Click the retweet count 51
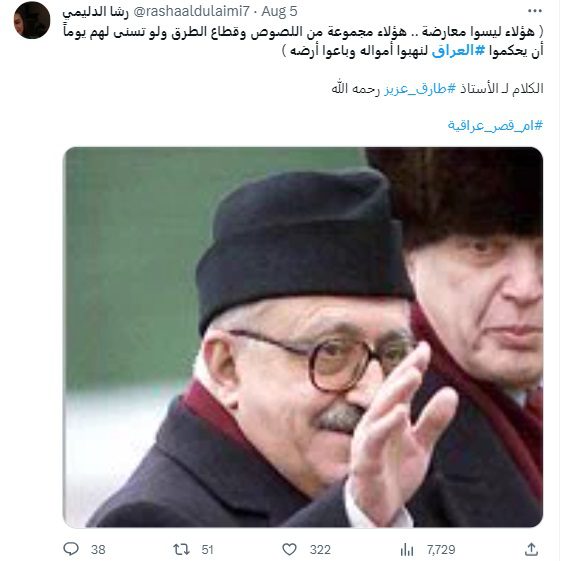 point(208,550)
